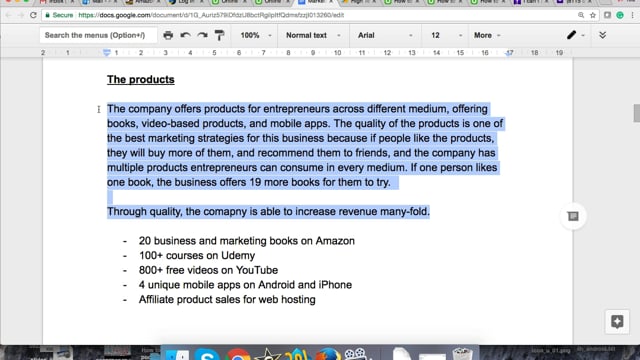
Task: Click '4 unique mobile apps on Android and iPhone'
Action: pos(245,285)
